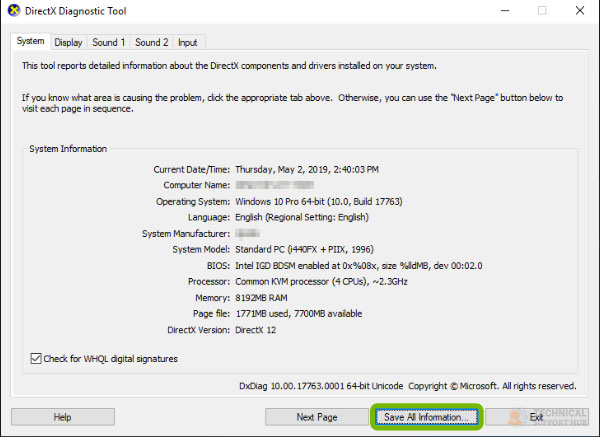Select the System tab
The image size is (600, 437).
(31, 41)
